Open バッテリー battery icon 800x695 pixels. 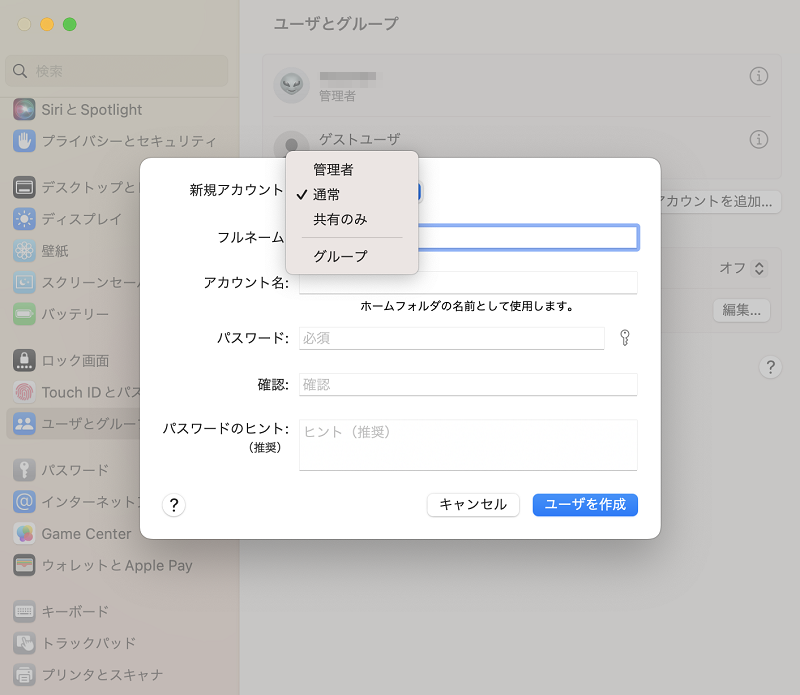point(24,314)
